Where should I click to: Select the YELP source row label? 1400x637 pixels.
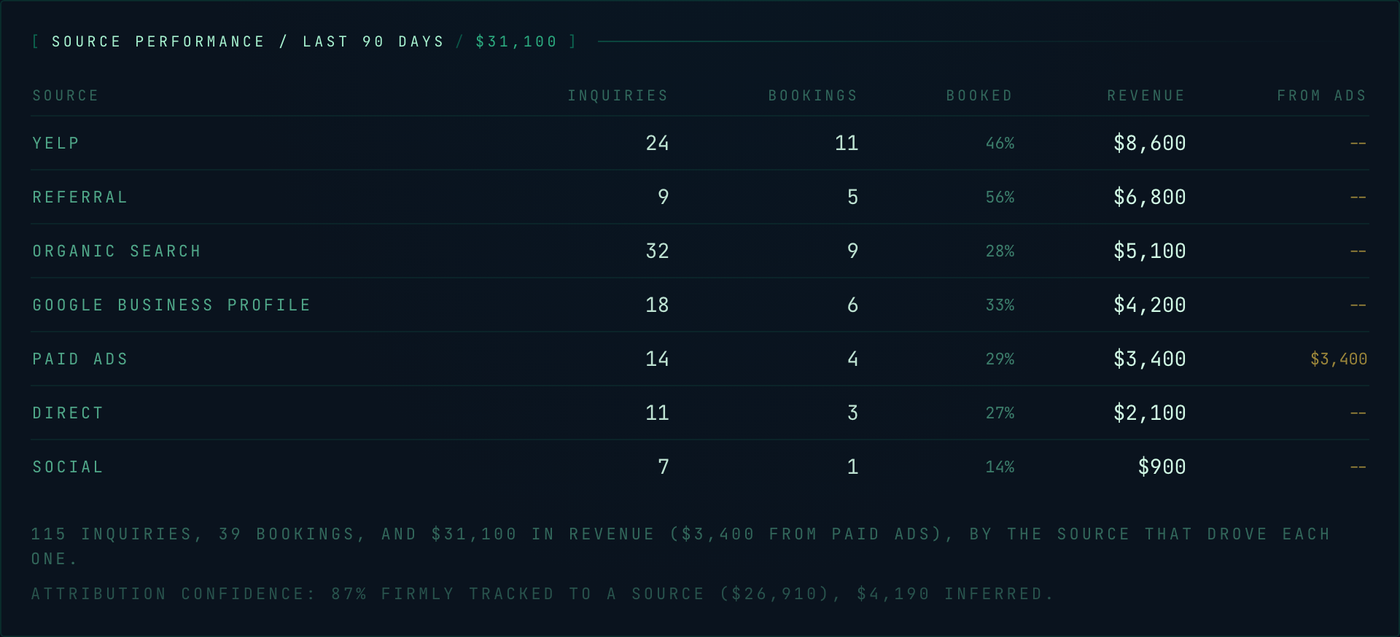pyautogui.click(x=56, y=143)
